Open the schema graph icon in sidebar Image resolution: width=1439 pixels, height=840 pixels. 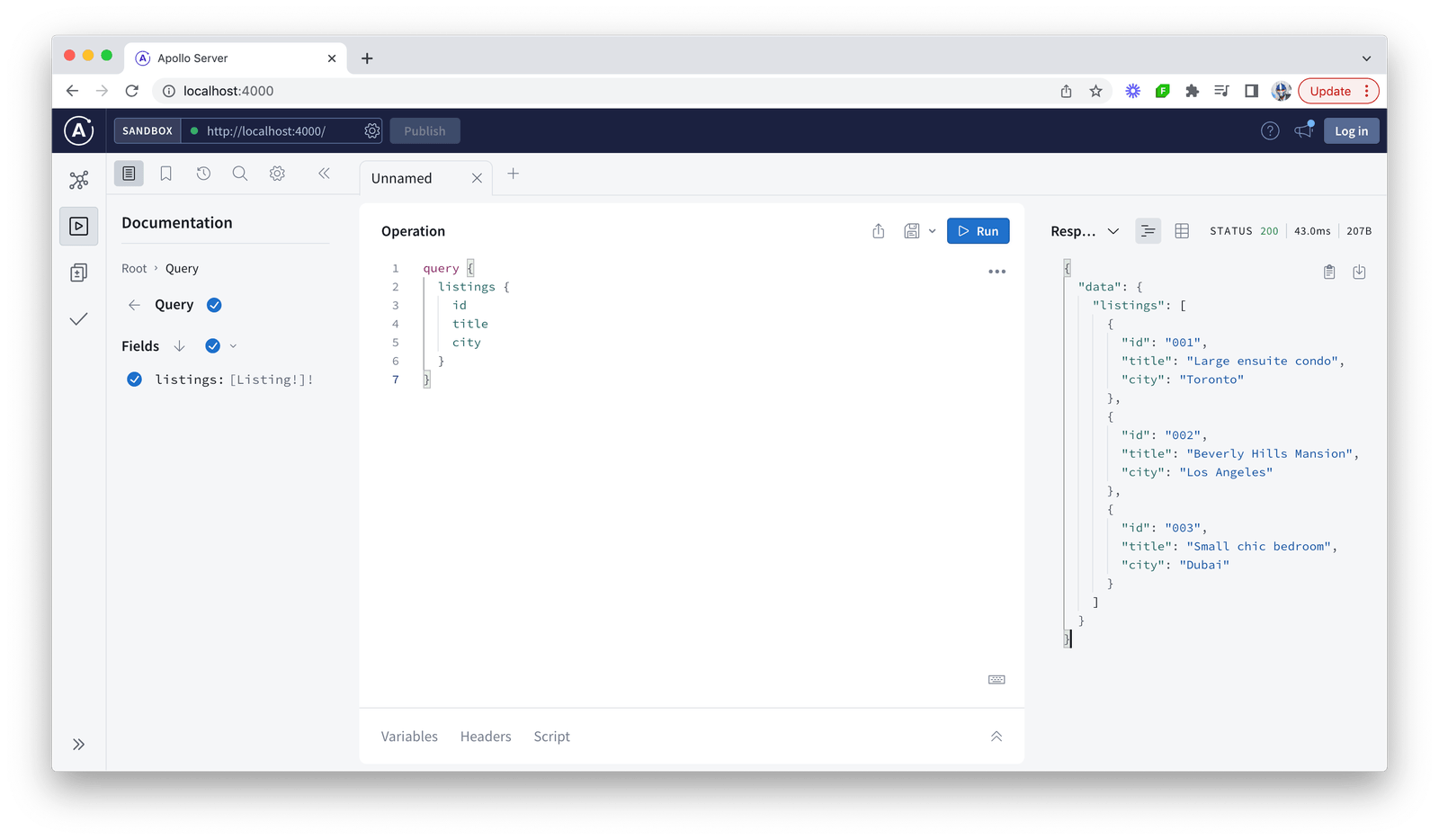pyautogui.click(x=79, y=180)
